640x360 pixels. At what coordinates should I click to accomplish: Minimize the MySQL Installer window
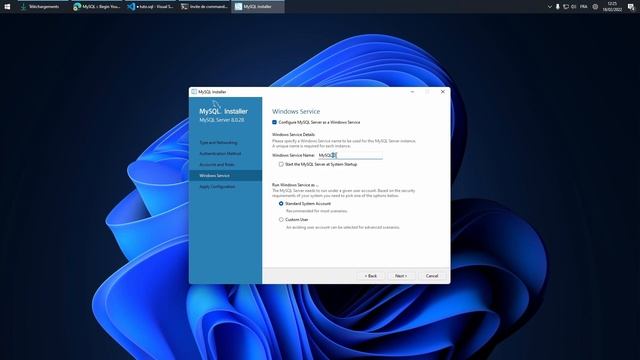coord(412,92)
